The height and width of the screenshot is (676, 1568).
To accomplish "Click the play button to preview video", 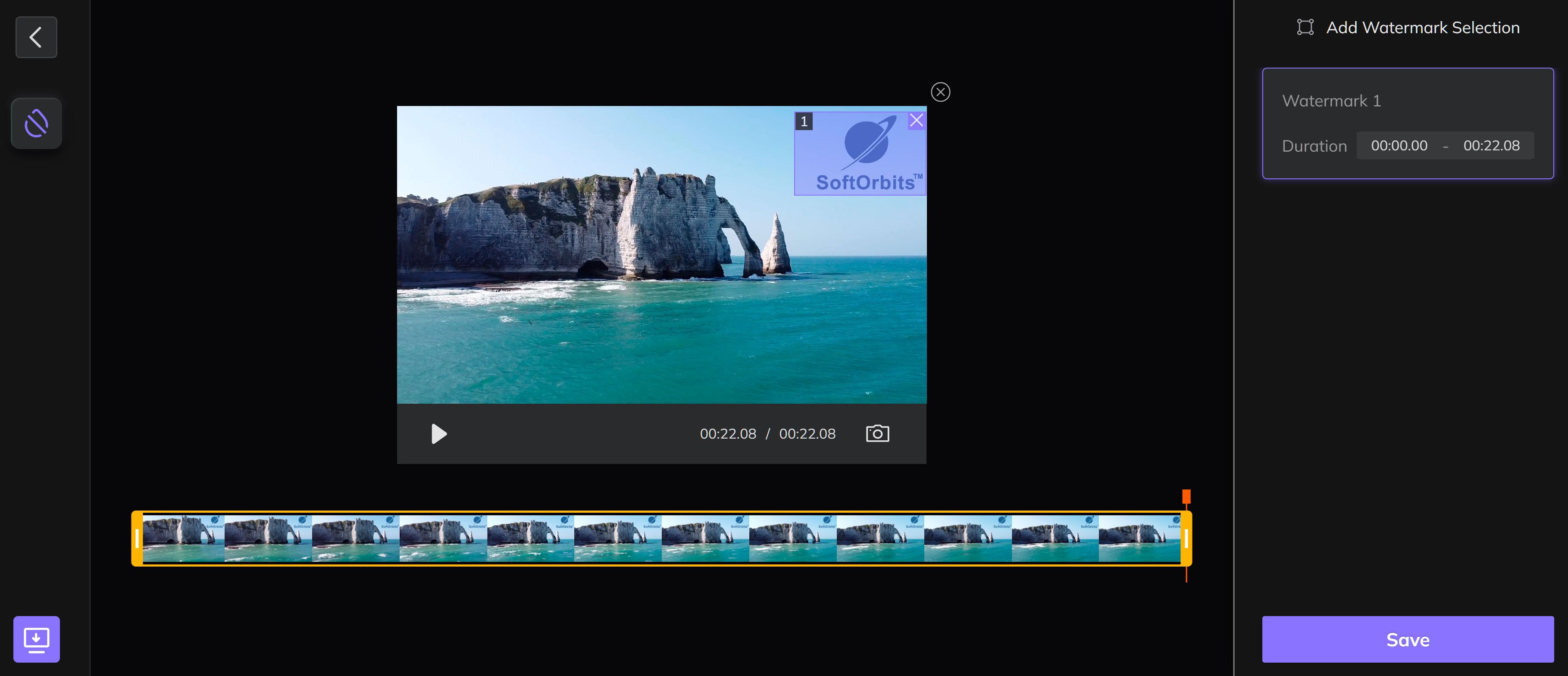I will (437, 433).
